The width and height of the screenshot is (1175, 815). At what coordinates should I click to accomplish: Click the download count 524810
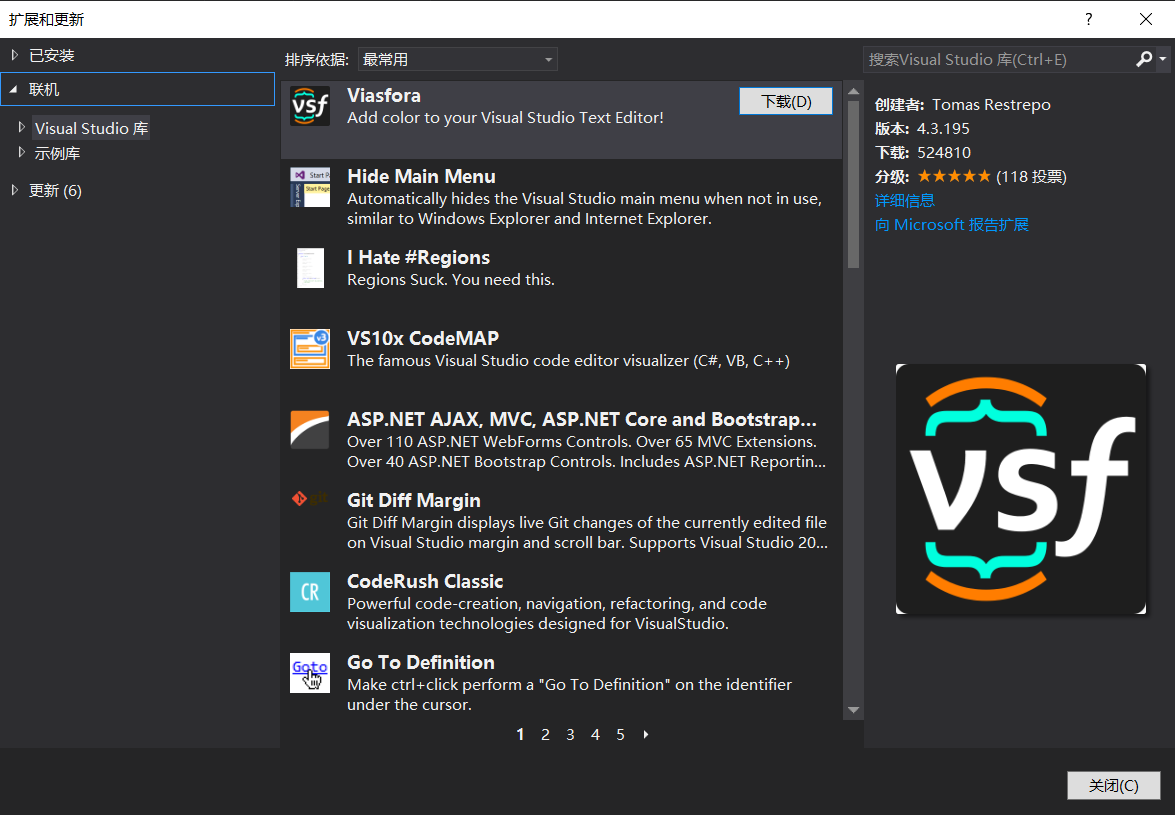pyautogui.click(x=944, y=153)
